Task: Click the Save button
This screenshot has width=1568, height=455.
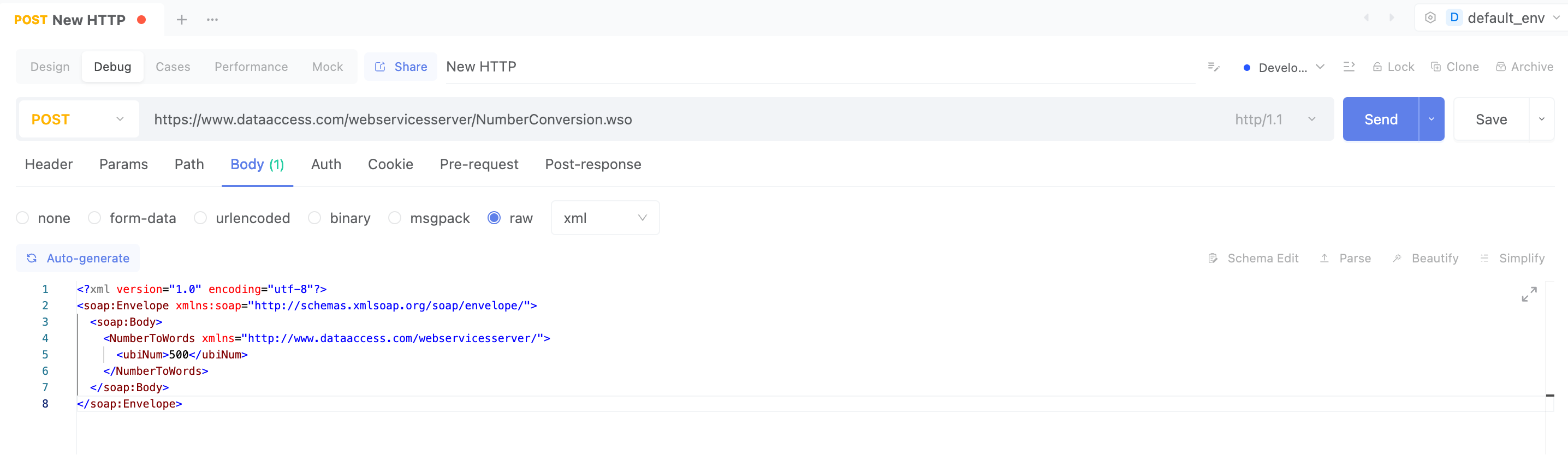Action: [1492, 119]
